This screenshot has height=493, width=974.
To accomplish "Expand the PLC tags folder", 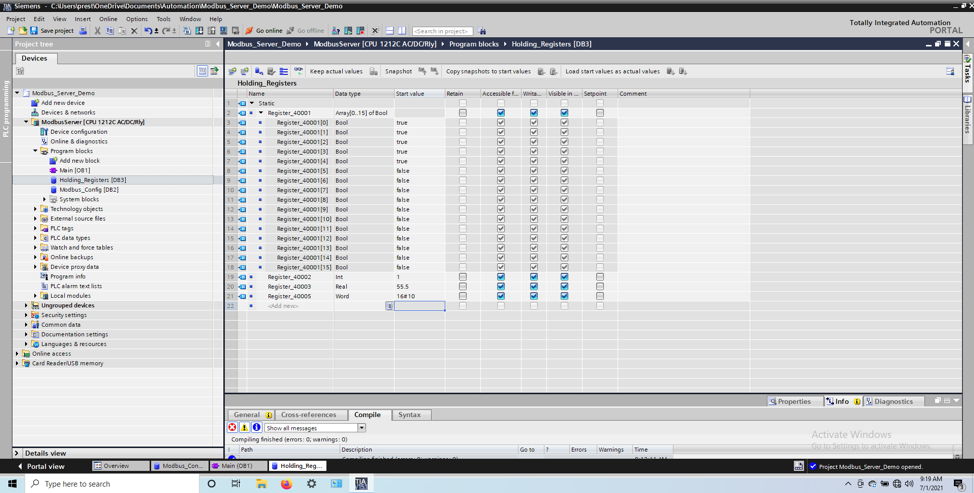I will (35, 228).
